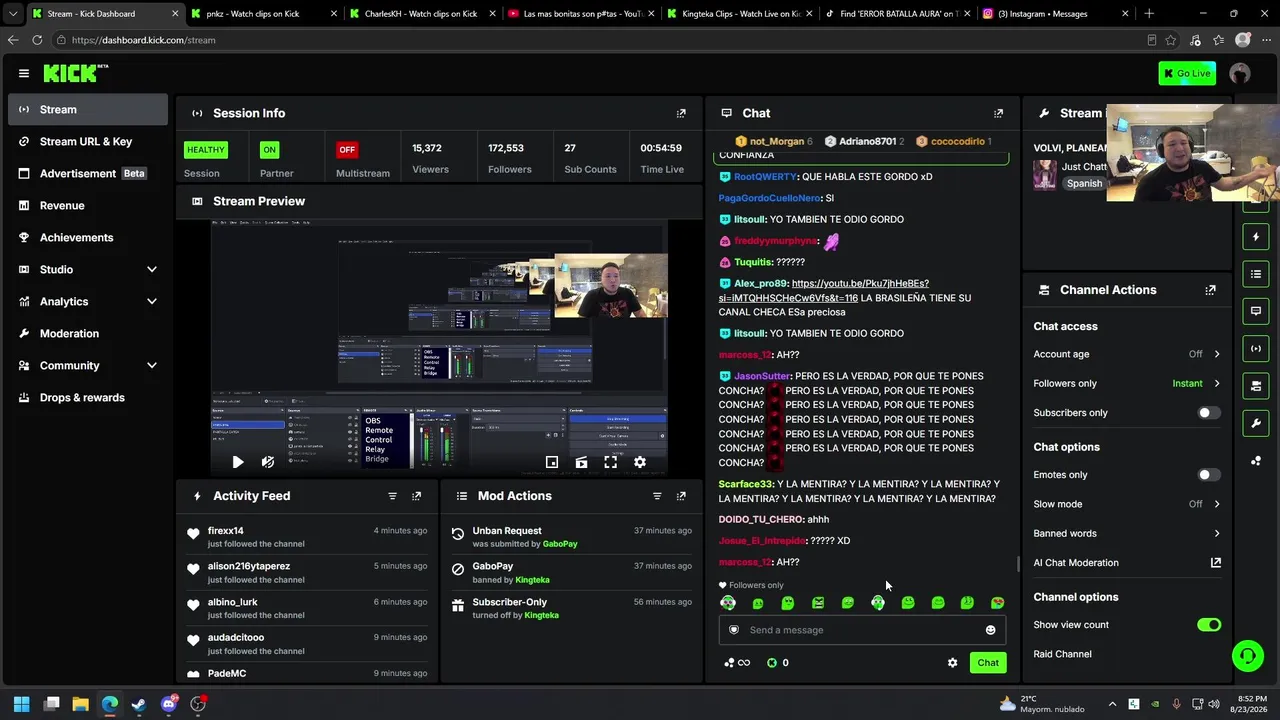The image size is (1280, 720).
Task: Open AI Chat Moderation link
Action: click(x=1127, y=563)
